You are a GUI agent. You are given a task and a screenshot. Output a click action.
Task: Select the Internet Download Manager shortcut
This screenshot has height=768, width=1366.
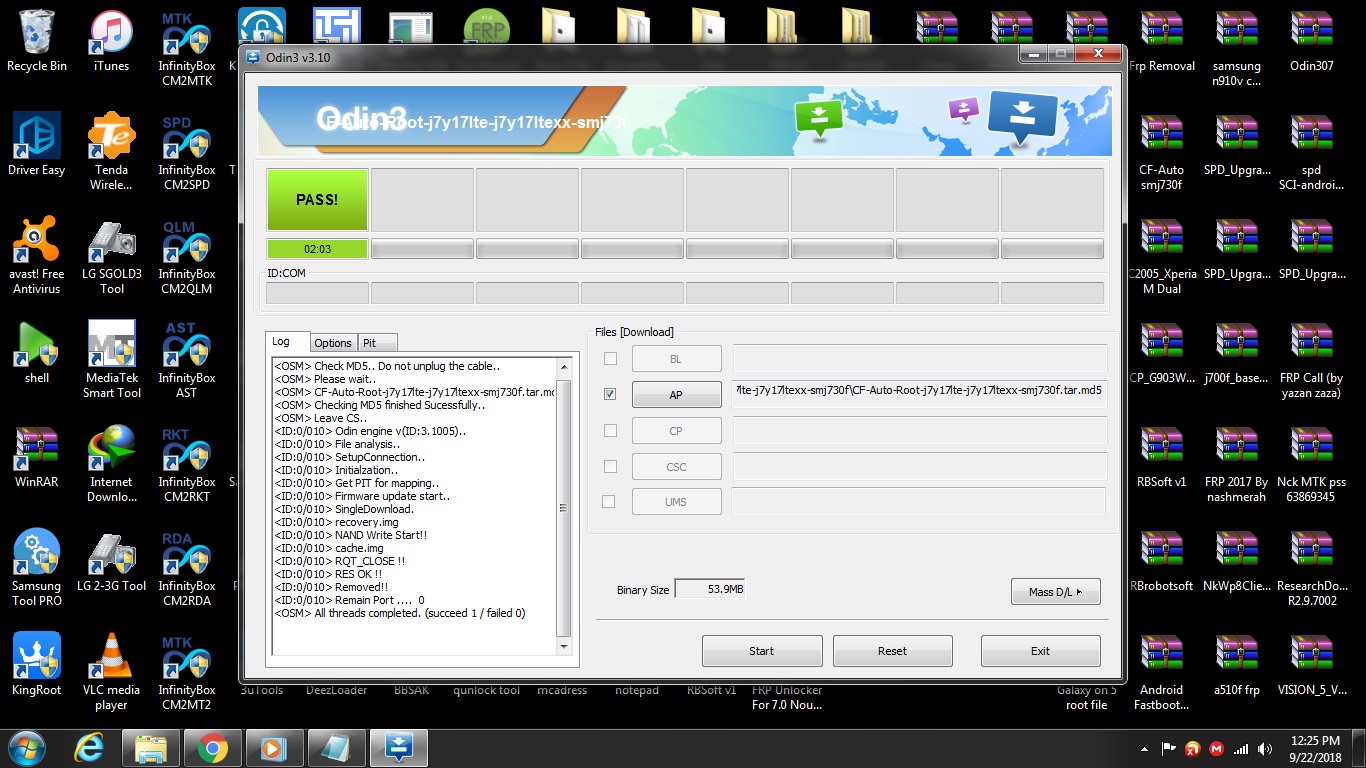point(112,464)
